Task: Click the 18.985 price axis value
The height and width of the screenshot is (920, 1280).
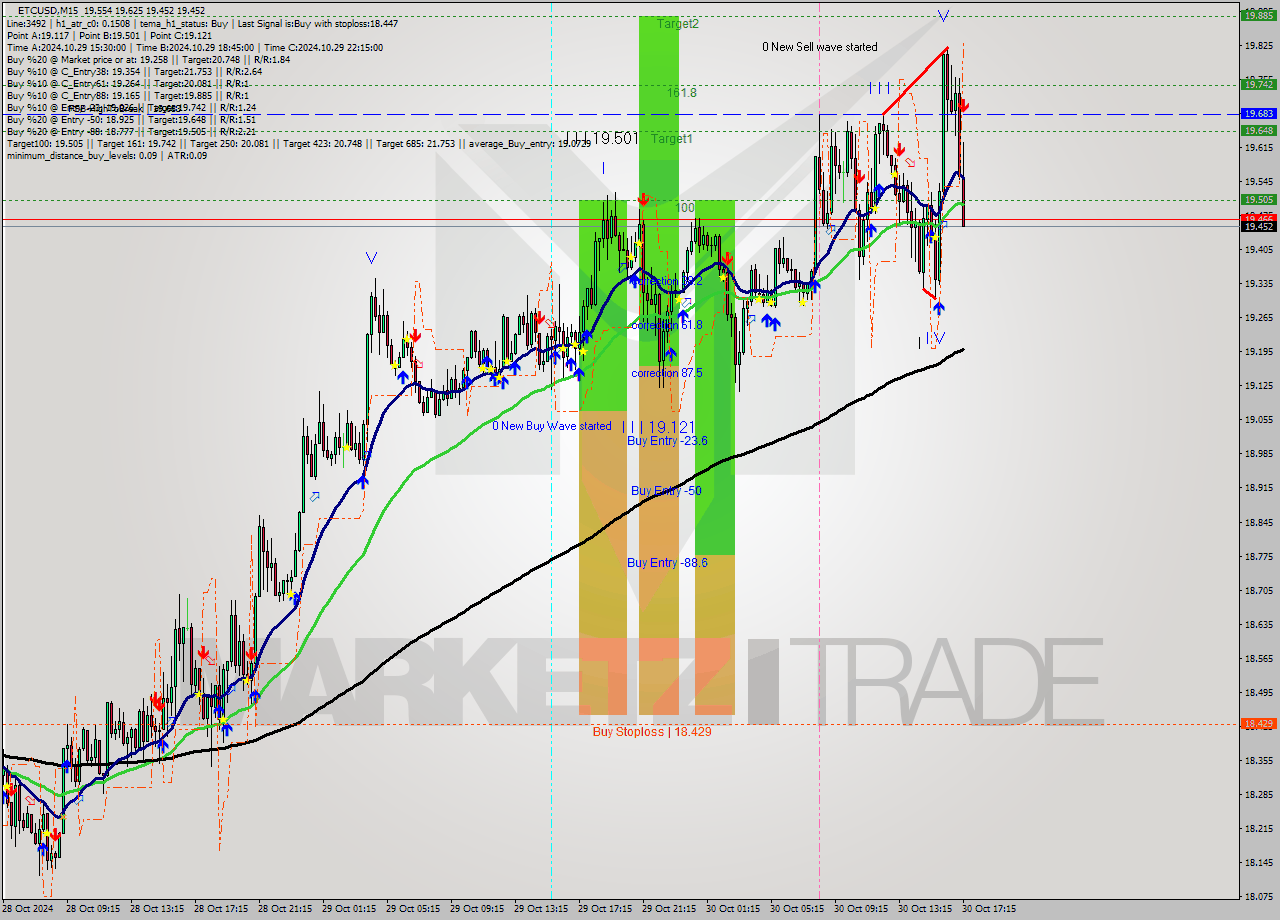Action: 1259,453
